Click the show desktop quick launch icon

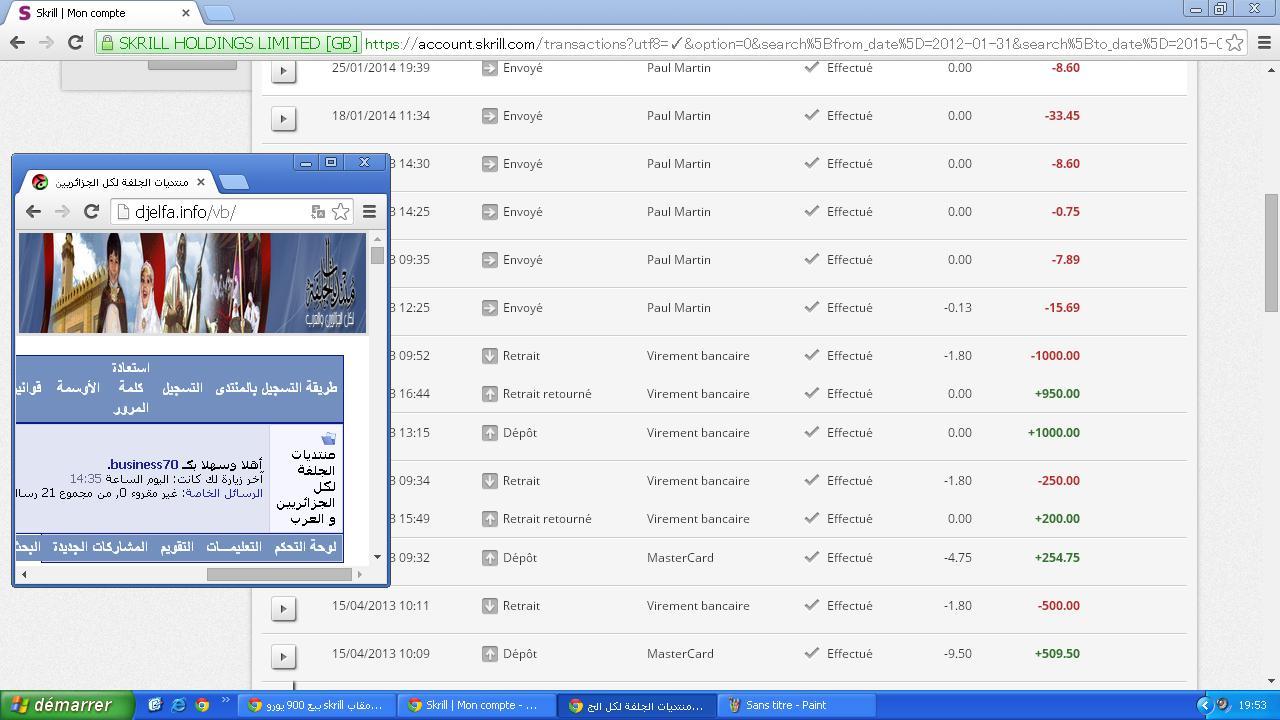155,705
